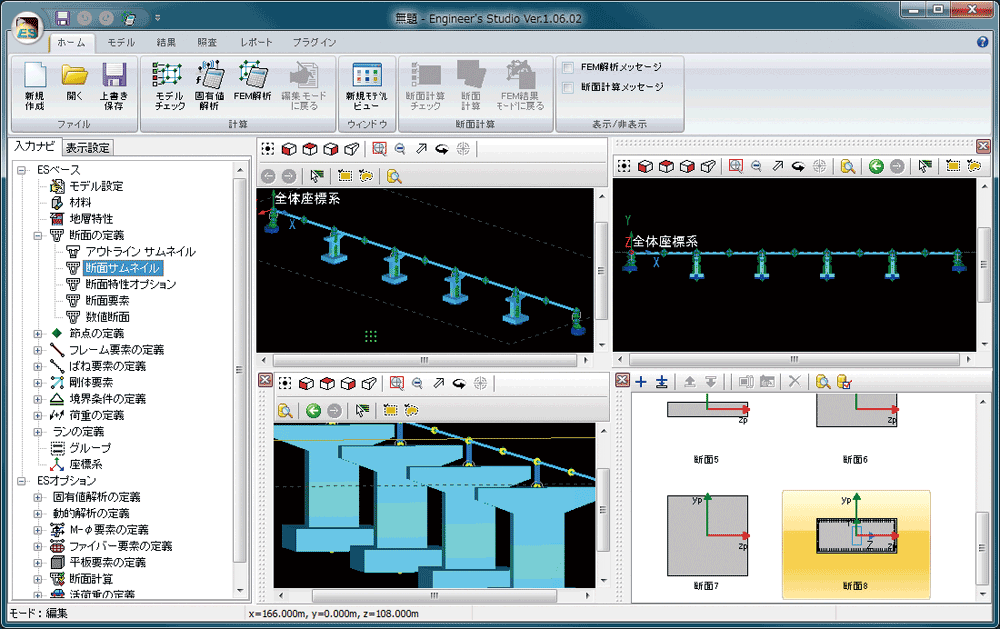Expand ファイバー要素の定義 node
The image size is (1000, 629).
[38, 546]
